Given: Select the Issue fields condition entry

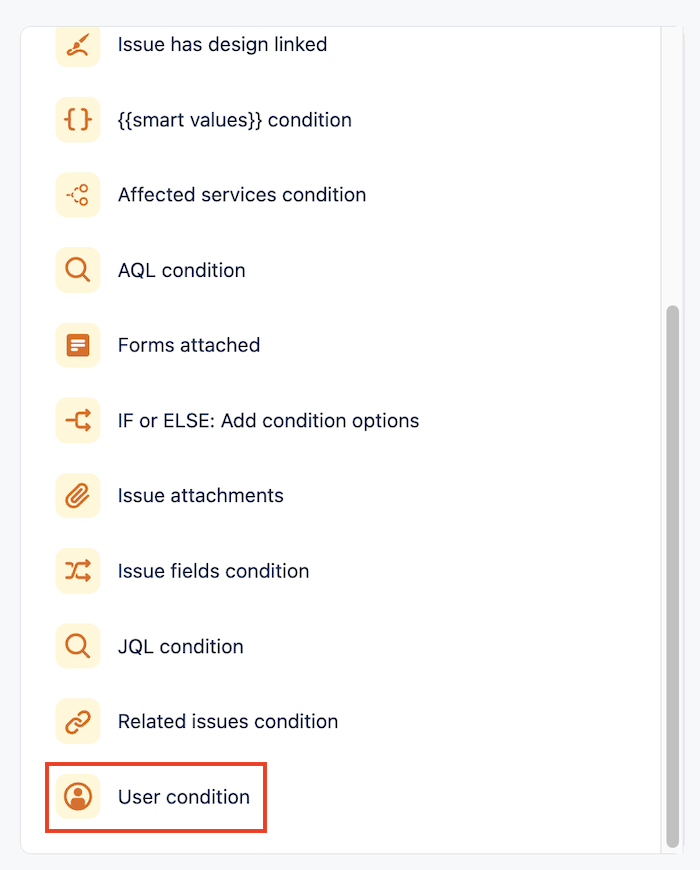Looking at the screenshot, I should coord(213,571).
